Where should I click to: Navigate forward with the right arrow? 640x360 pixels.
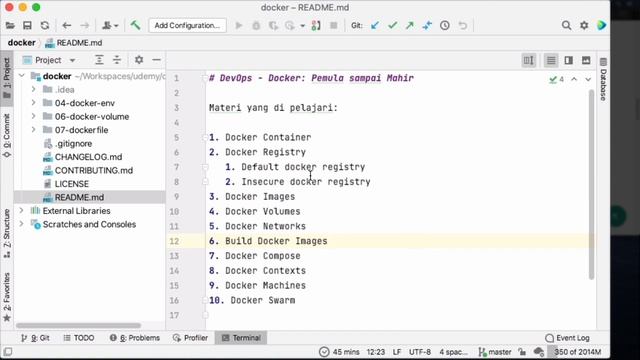pos(84,25)
